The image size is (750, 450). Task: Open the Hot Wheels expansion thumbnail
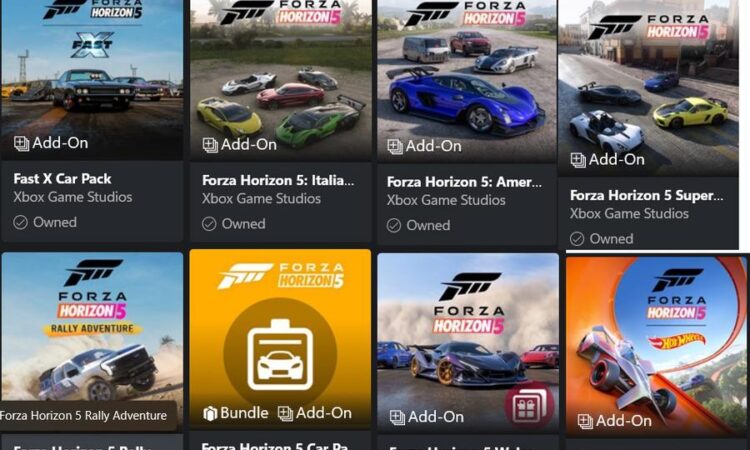656,346
